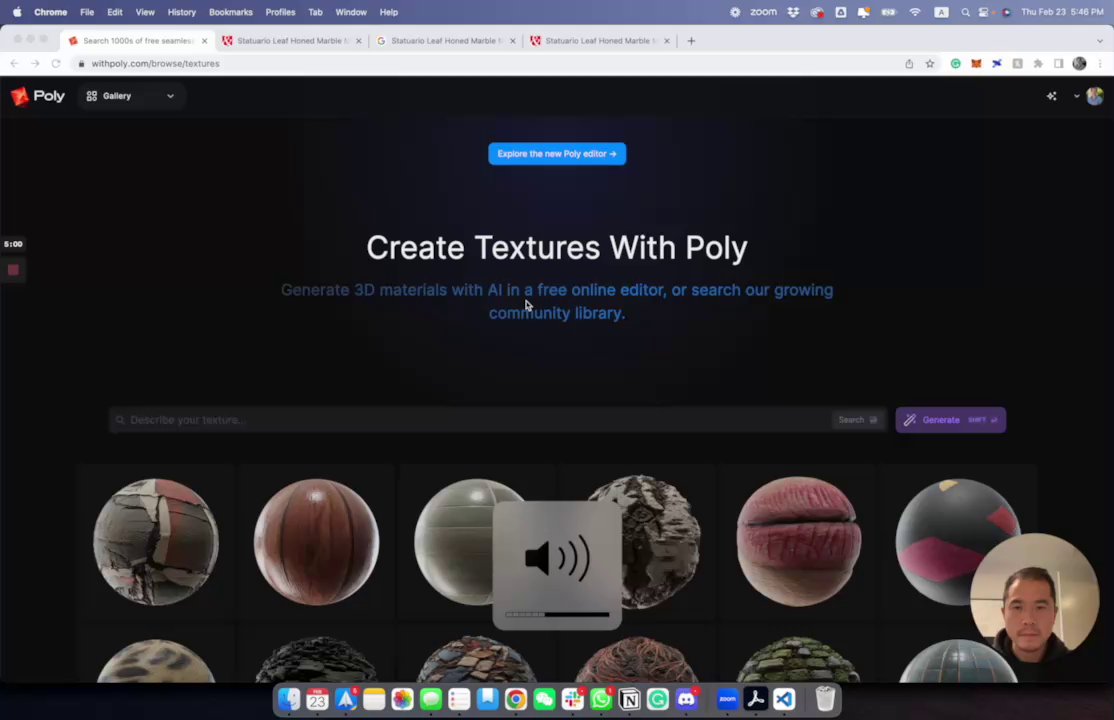Open Photos from the Dock

[402, 699]
